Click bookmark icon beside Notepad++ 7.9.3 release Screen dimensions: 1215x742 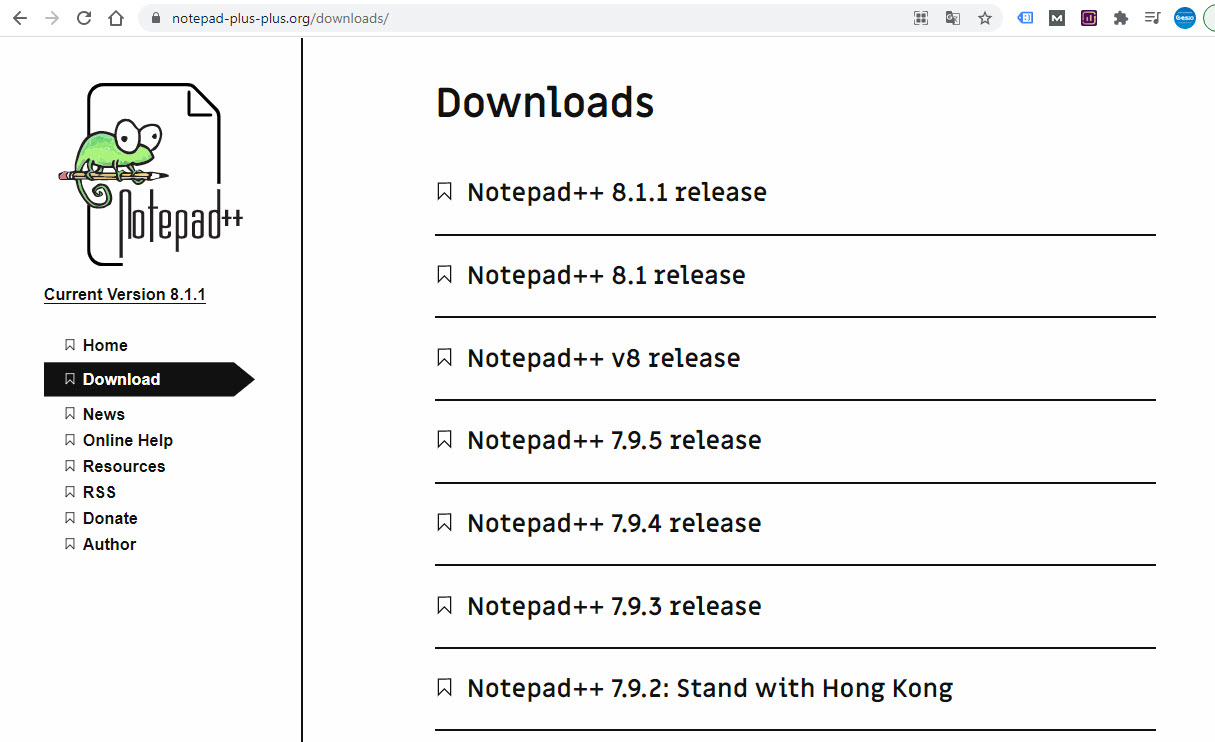[x=445, y=605]
